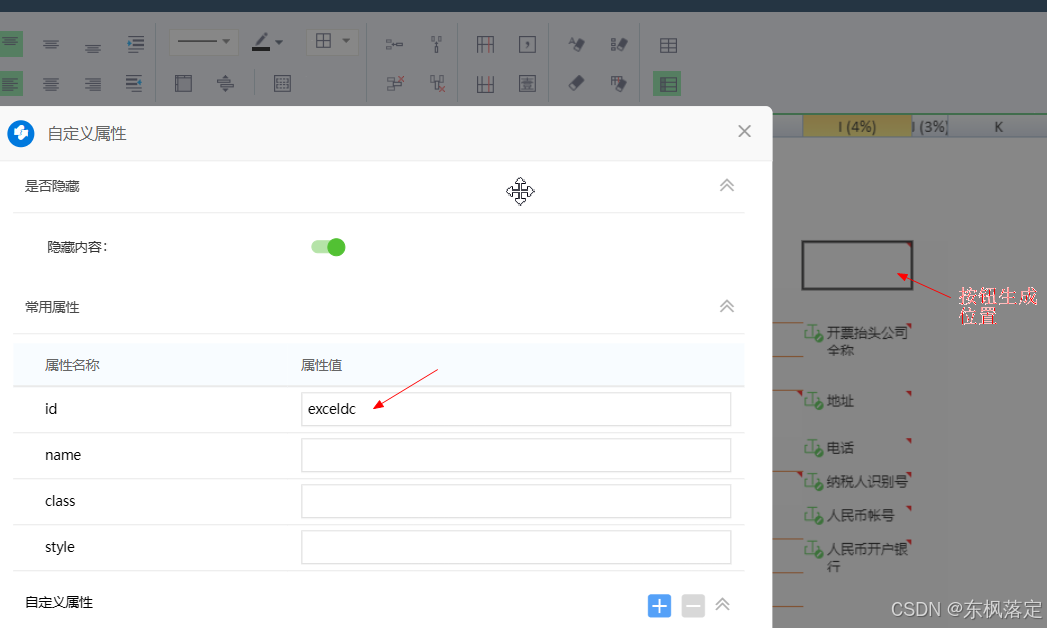Select the 人民币帐号 field cell
This screenshot has height=628, width=1047.
tap(857, 515)
